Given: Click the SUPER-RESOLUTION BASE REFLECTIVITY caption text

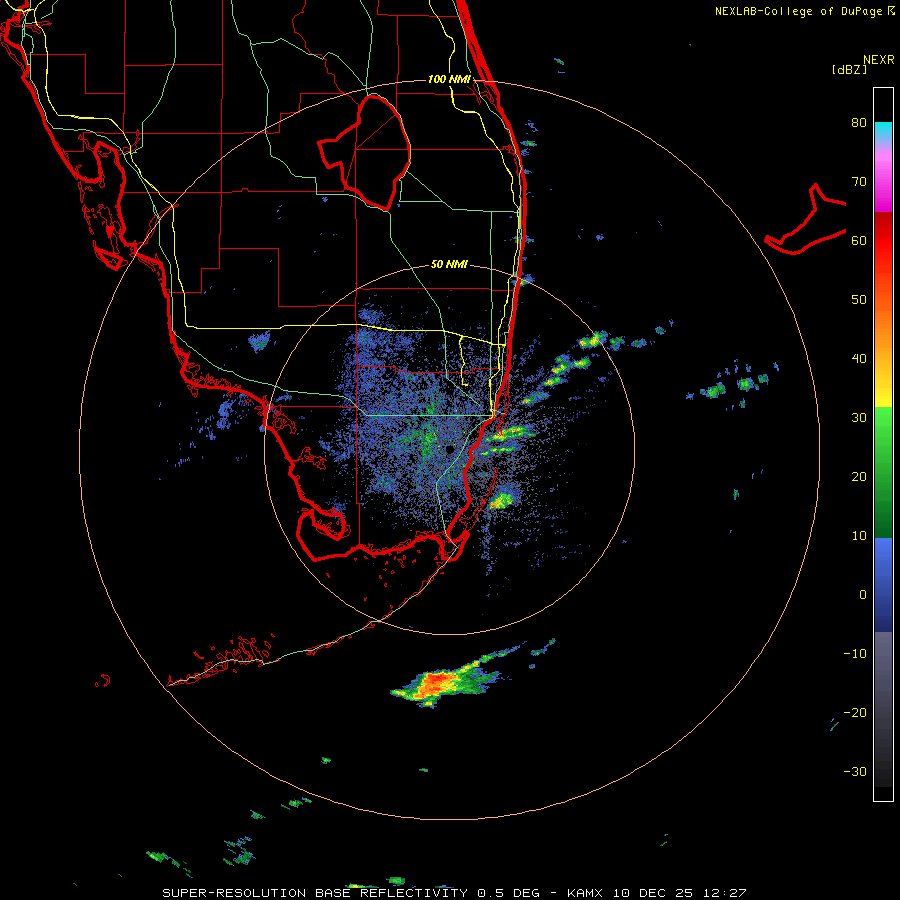Looking at the screenshot, I should tap(315, 893).
